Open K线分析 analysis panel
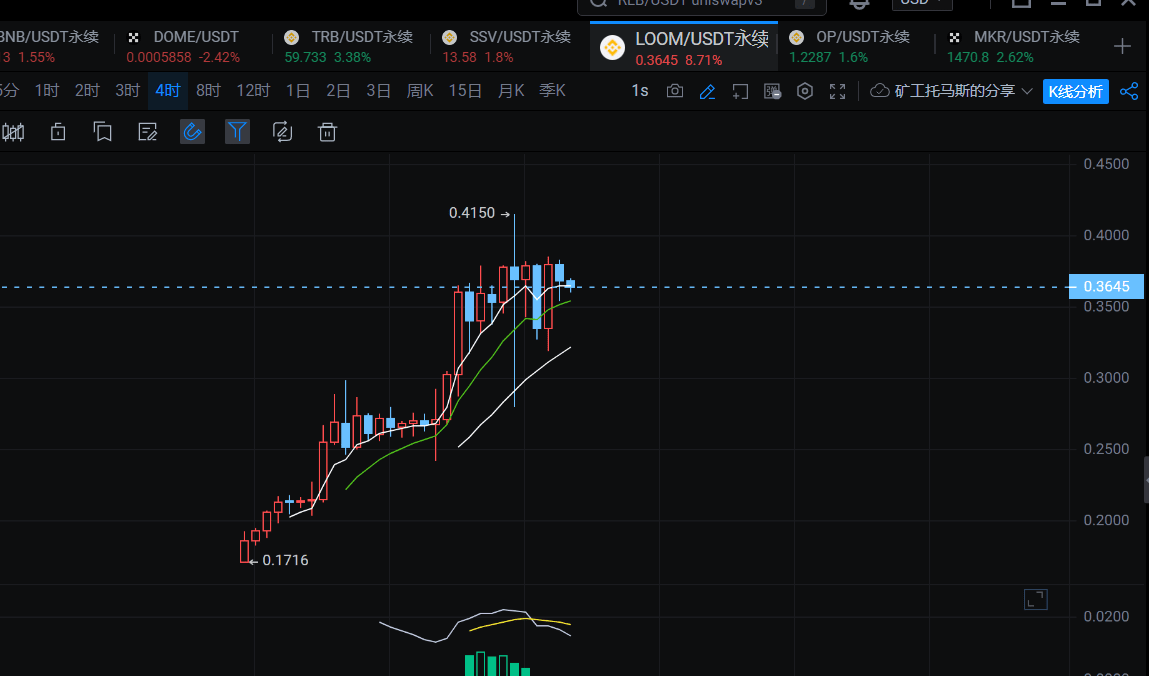Image resolution: width=1149 pixels, height=676 pixels. coord(1075,92)
